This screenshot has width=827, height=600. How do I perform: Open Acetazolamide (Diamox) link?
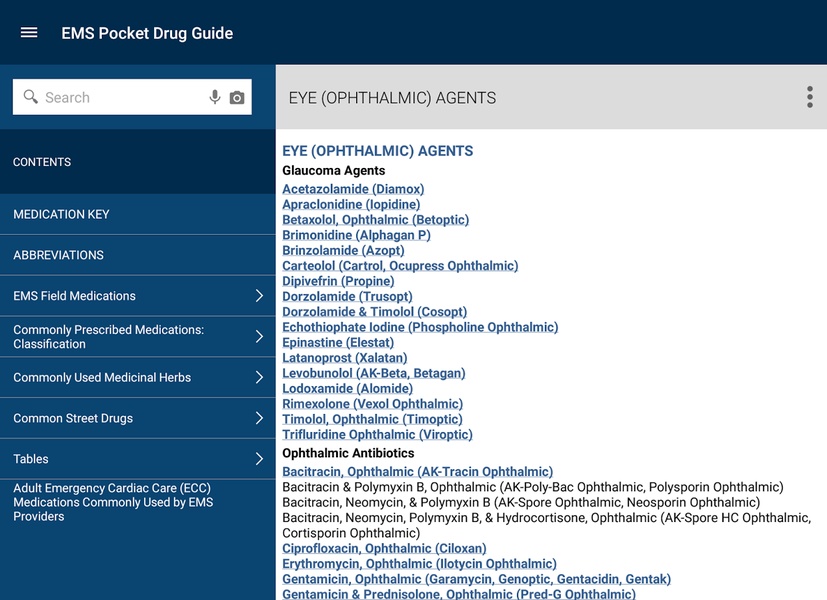(x=353, y=189)
